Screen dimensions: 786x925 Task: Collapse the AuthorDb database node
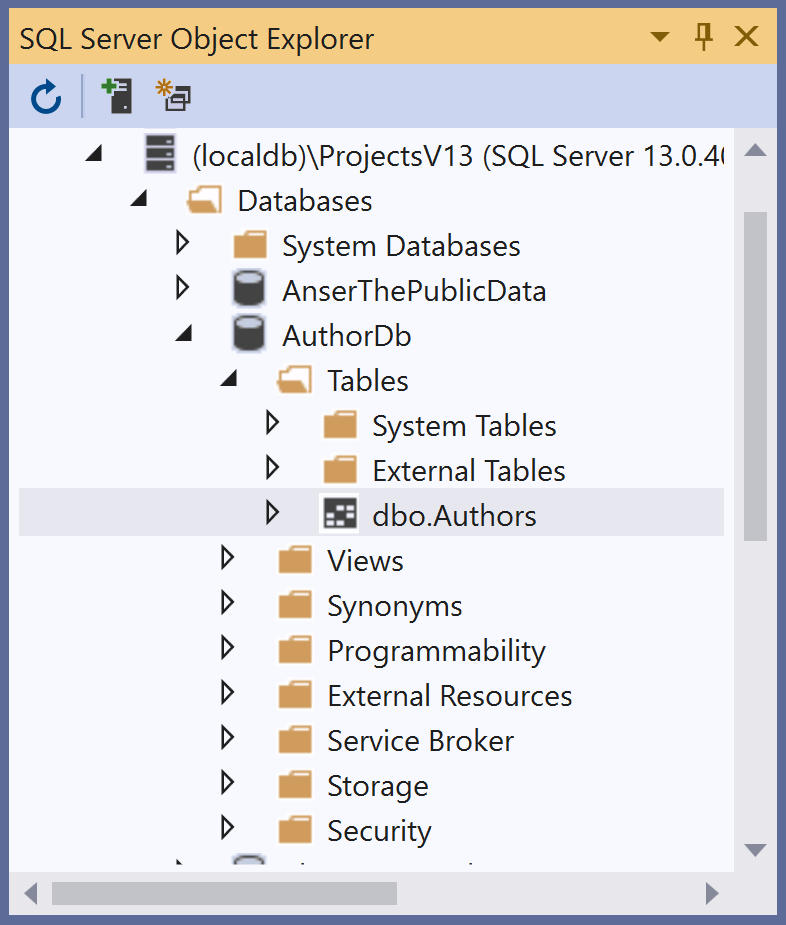coord(185,334)
